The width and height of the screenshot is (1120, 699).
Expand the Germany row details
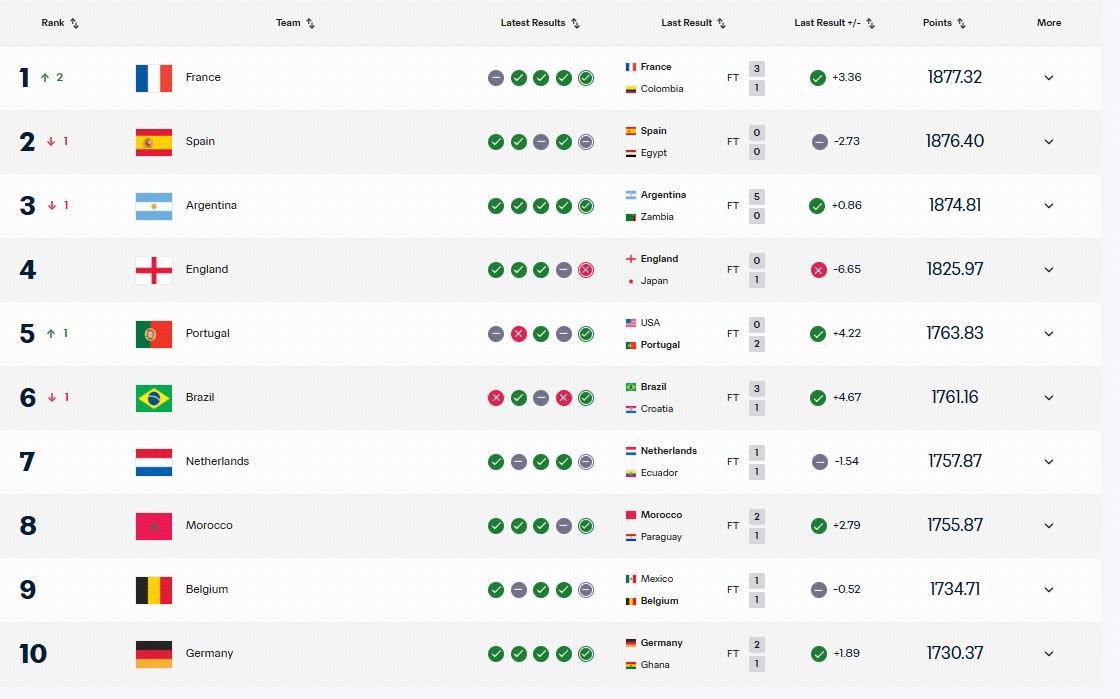tap(1049, 653)
